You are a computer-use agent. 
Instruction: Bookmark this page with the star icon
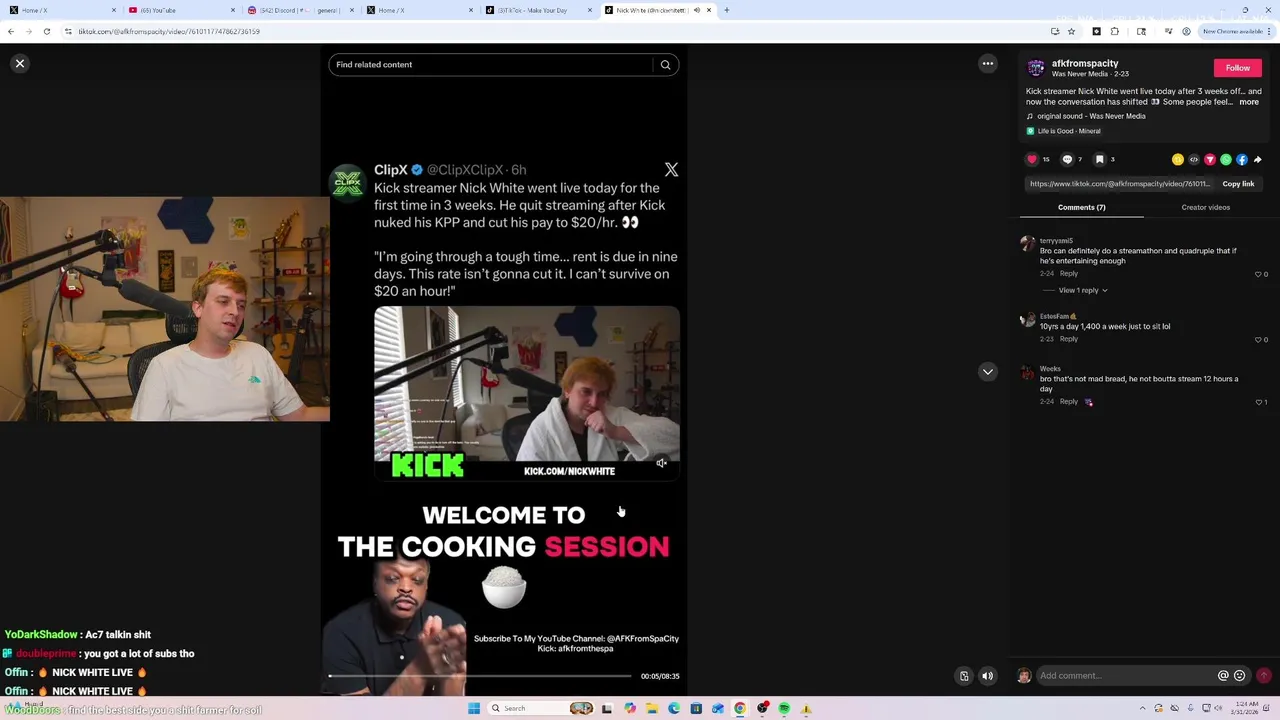pos(1071,31)
